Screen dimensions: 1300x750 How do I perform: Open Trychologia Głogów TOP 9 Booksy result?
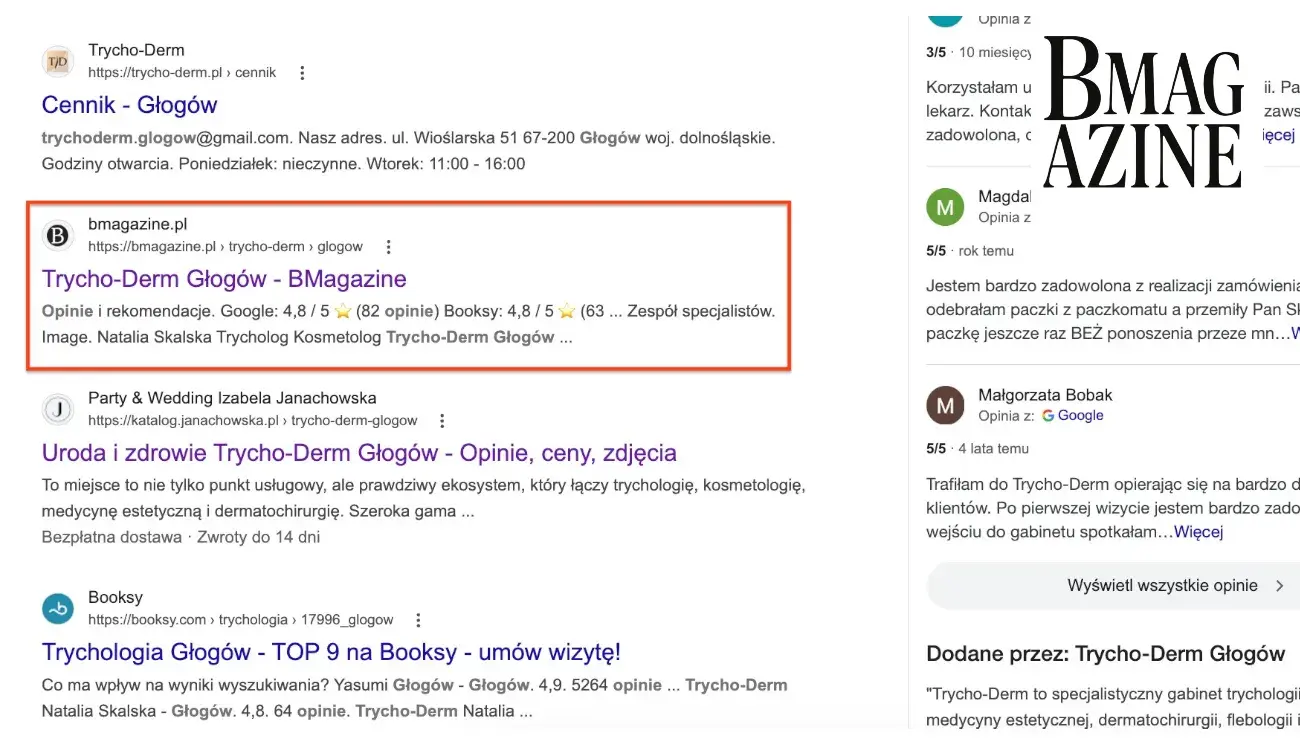331,653
